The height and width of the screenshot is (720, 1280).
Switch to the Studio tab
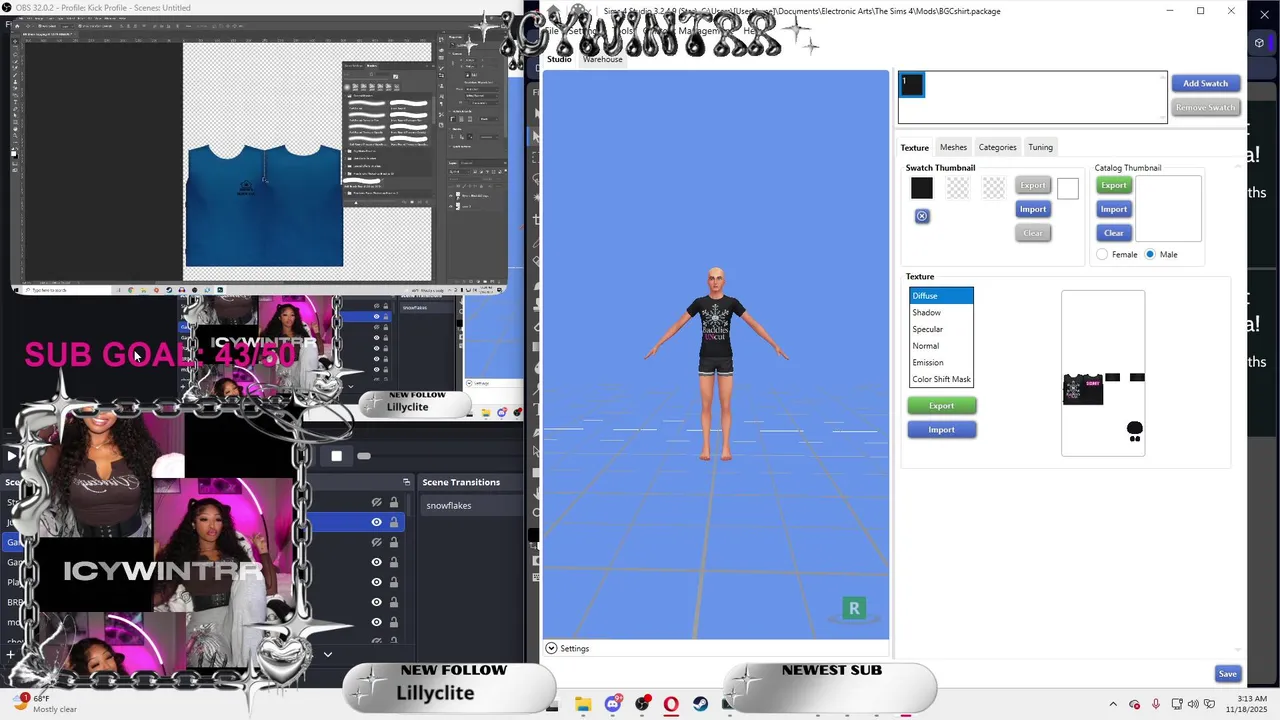pyautogui.click(x=559, y=59)
